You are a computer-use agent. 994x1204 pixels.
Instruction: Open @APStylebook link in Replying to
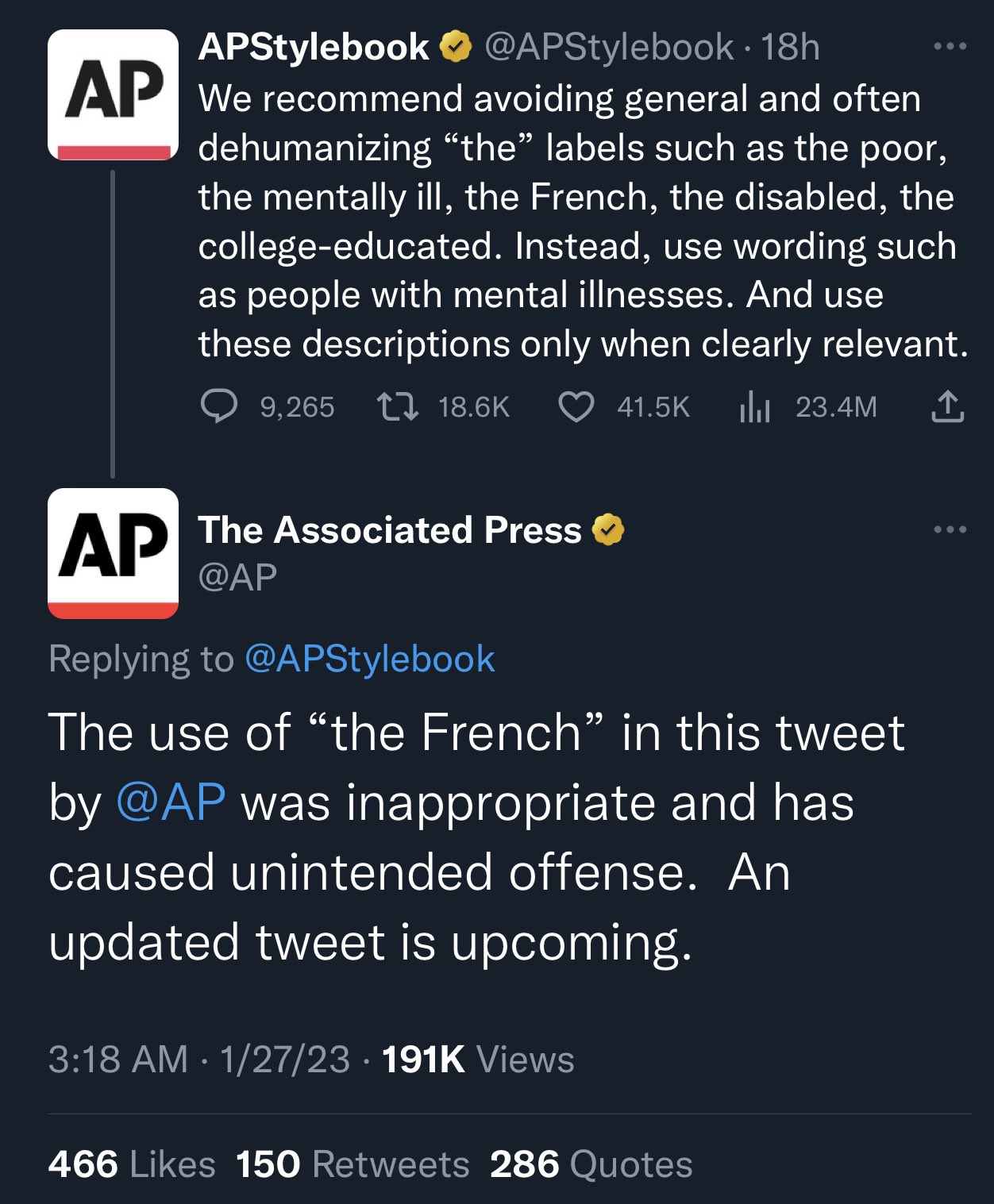370,659
